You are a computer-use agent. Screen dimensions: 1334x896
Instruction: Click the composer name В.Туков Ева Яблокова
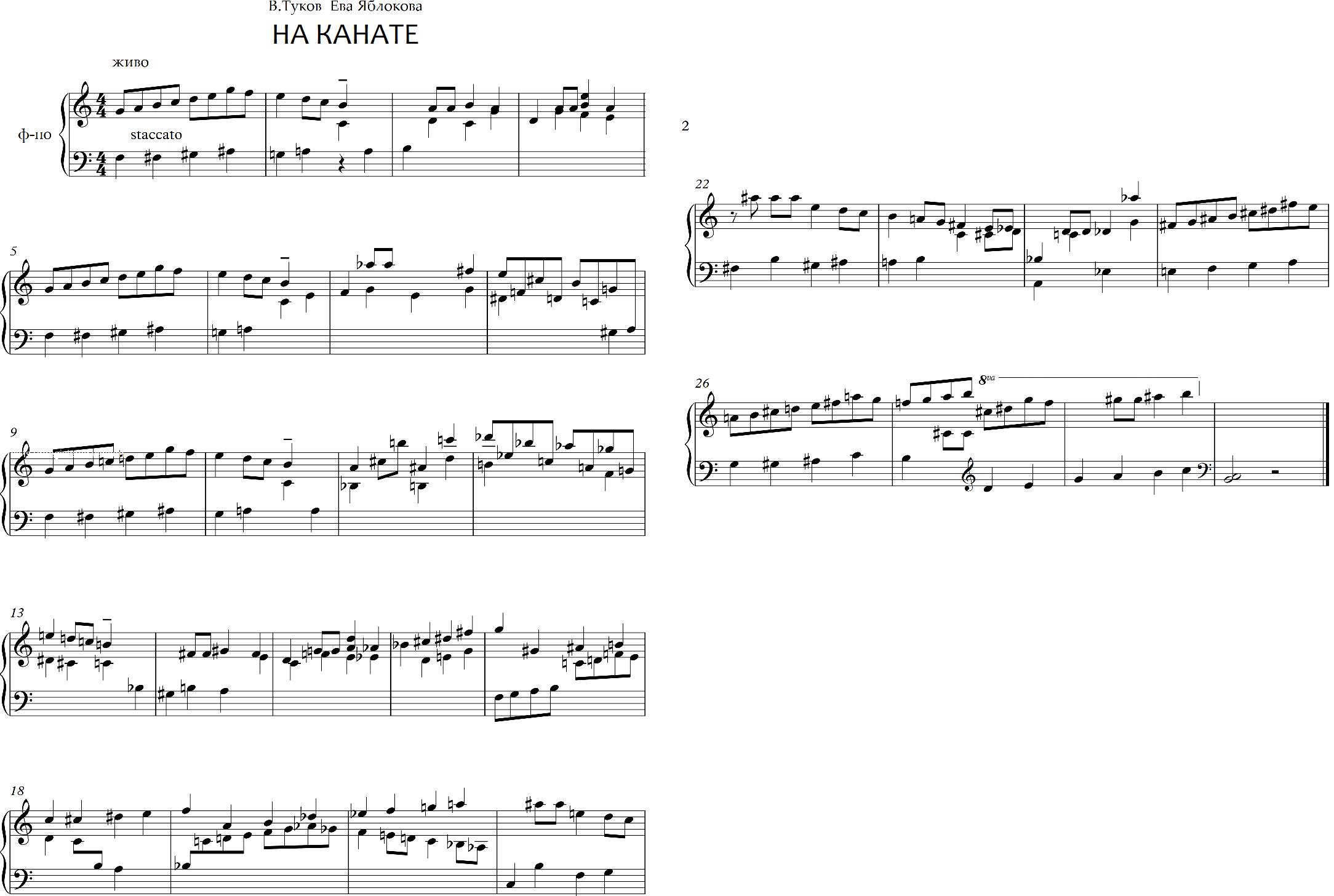(345, 7)
